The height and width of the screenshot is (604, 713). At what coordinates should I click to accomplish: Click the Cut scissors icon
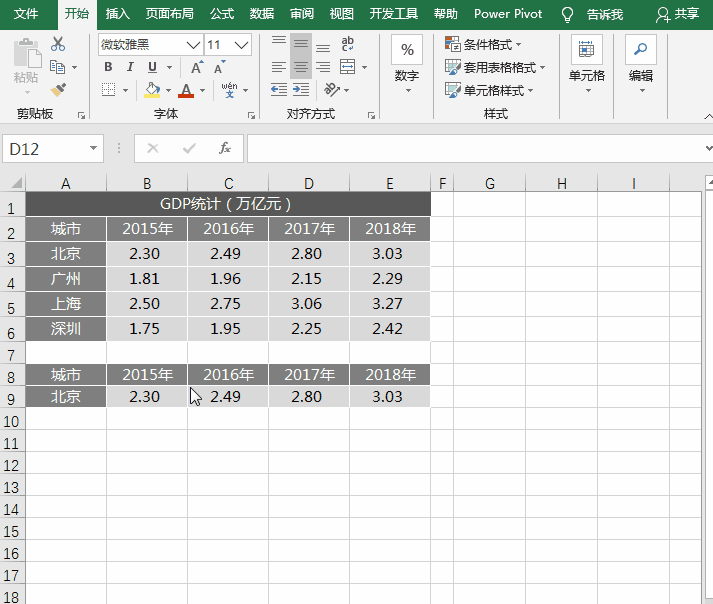click(58, 44)
